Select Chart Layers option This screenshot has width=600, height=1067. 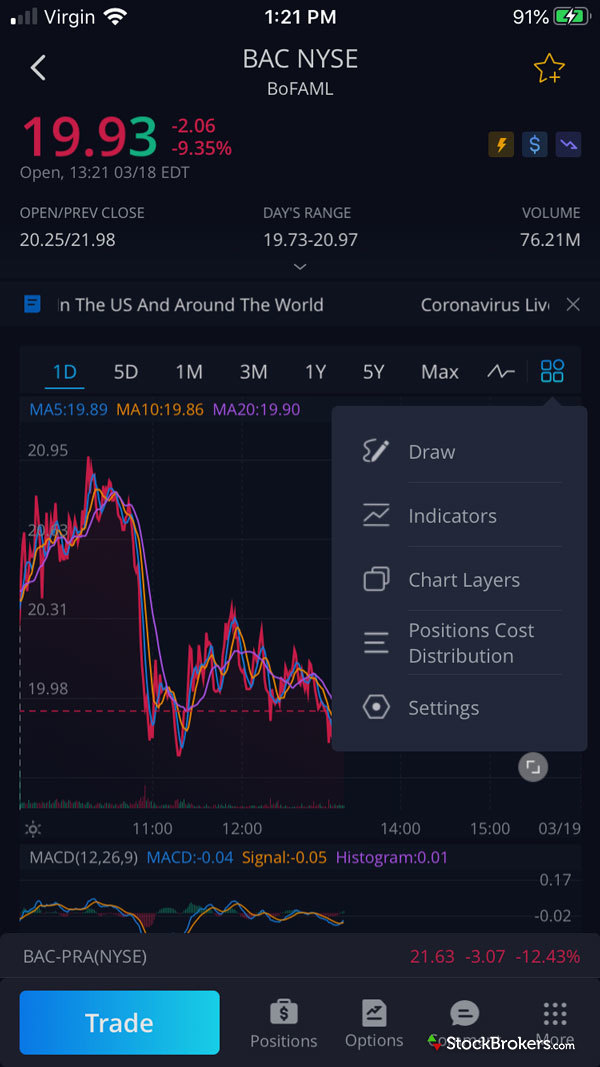463,579
